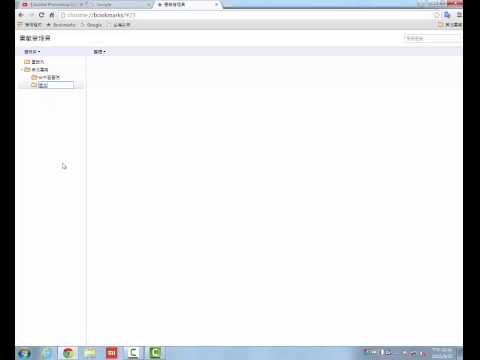This screenshot has height=360, width=480.
Task: Close the Google tab
Action: click(149, 5)
